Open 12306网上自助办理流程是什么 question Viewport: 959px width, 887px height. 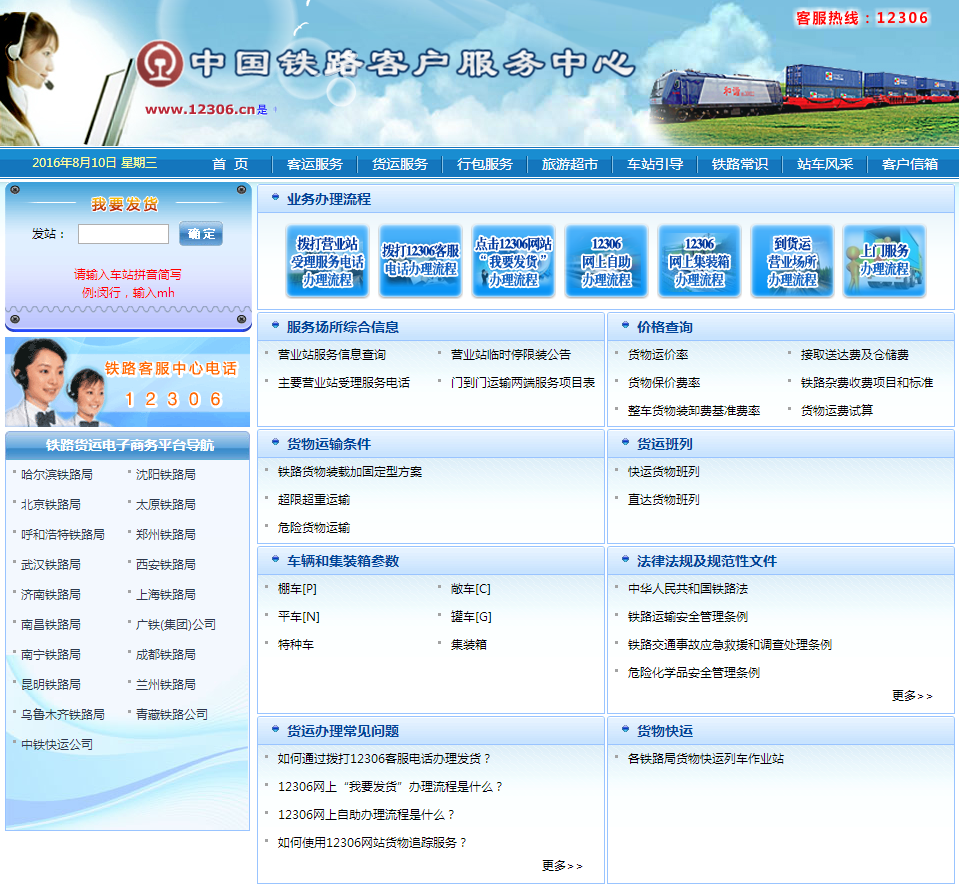point(367,815)
